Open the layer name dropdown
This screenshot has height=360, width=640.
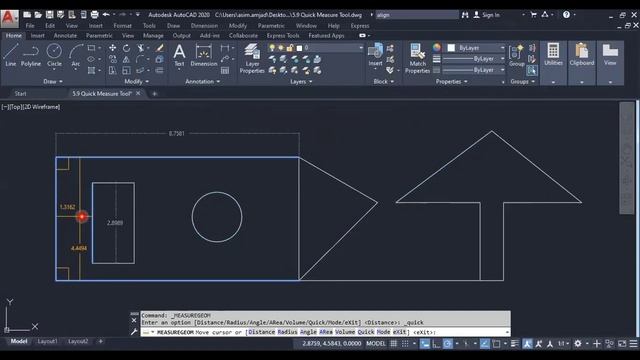click(315, 48)
